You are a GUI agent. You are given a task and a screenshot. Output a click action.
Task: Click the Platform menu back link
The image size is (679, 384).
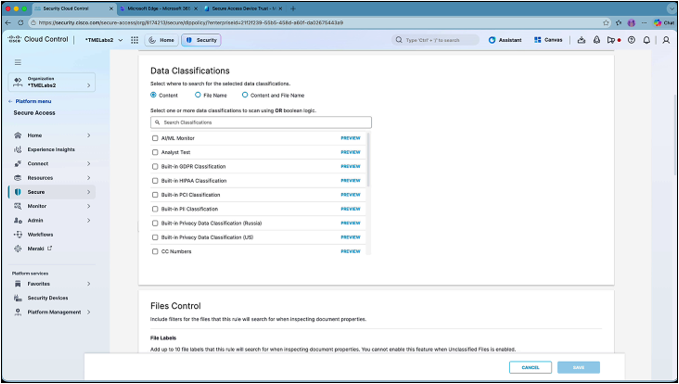pyautogui.click(x=29, y=101)
